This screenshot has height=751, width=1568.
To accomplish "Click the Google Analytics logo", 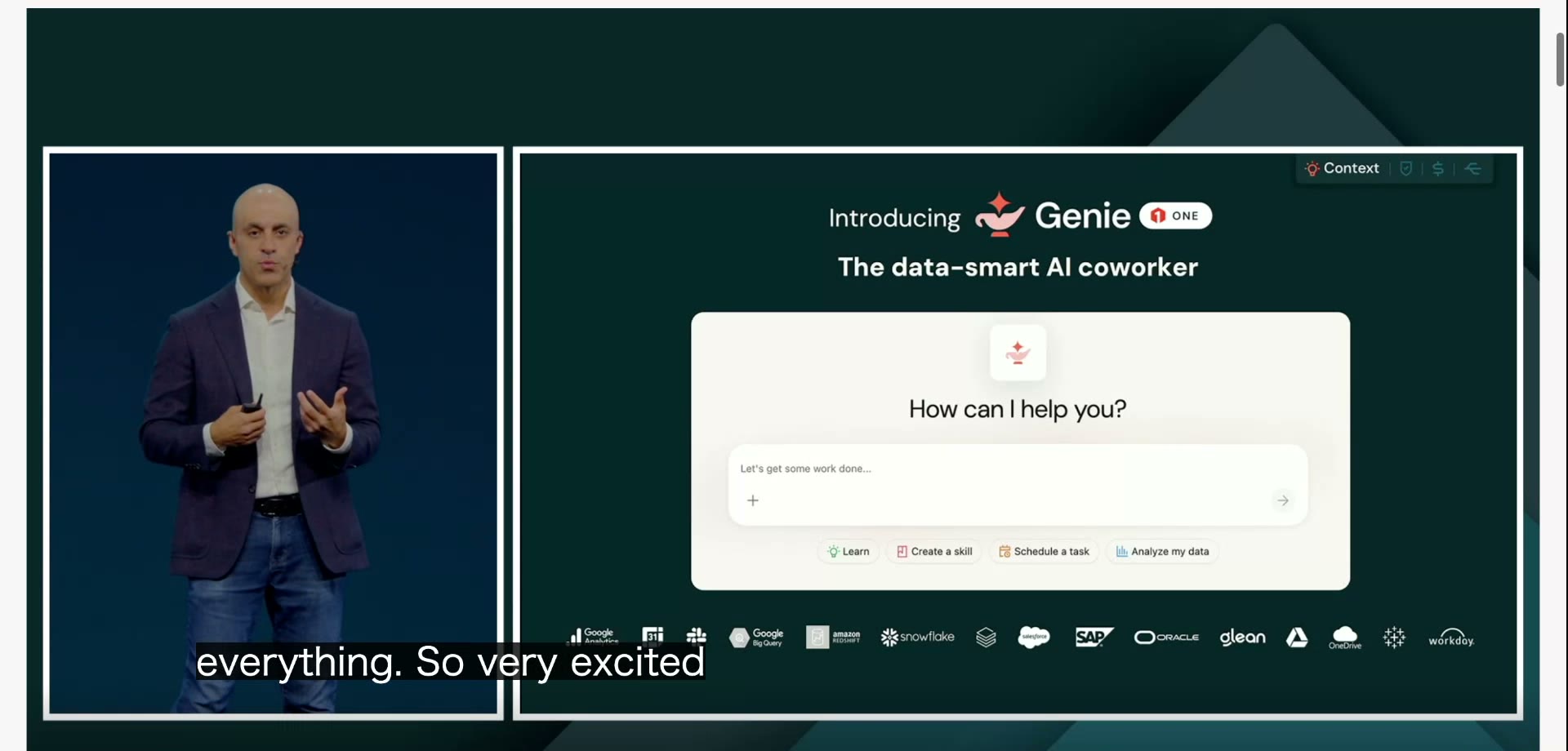I will pos(594,635).
